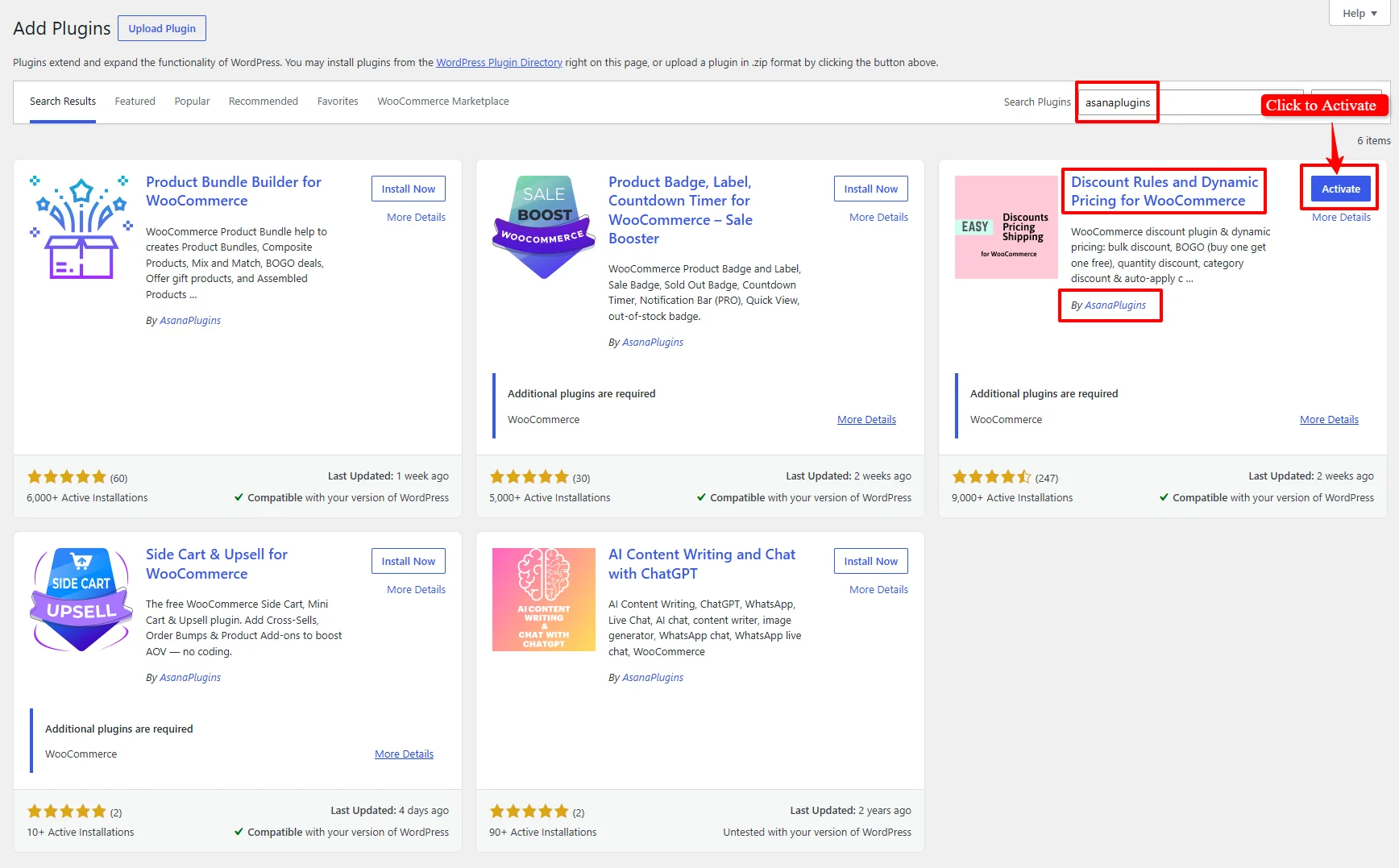Open the WordPress Plugin Directory link

[x=499, y=62]
